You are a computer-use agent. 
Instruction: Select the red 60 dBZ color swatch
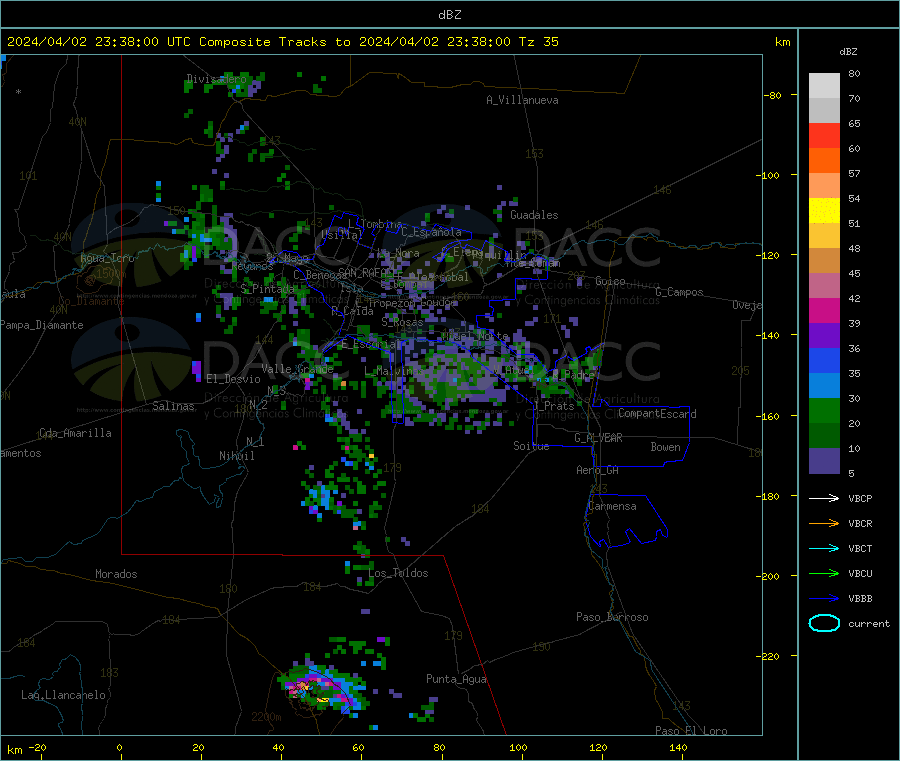(824, 135)
